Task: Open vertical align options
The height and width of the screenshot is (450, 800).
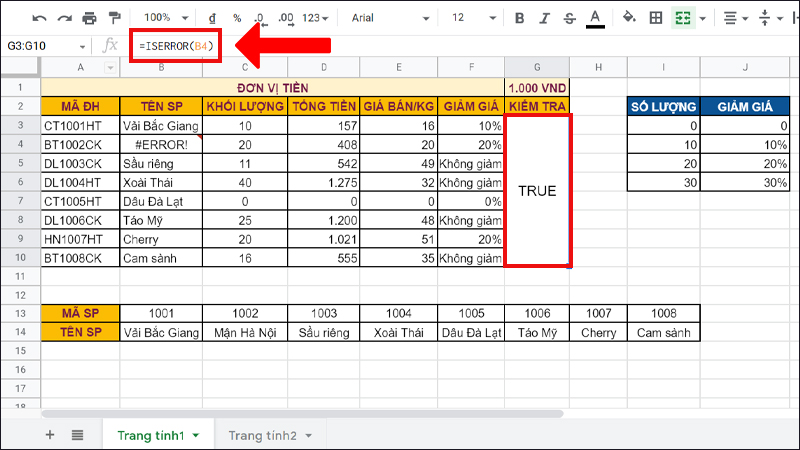Action: pos(770,18)
